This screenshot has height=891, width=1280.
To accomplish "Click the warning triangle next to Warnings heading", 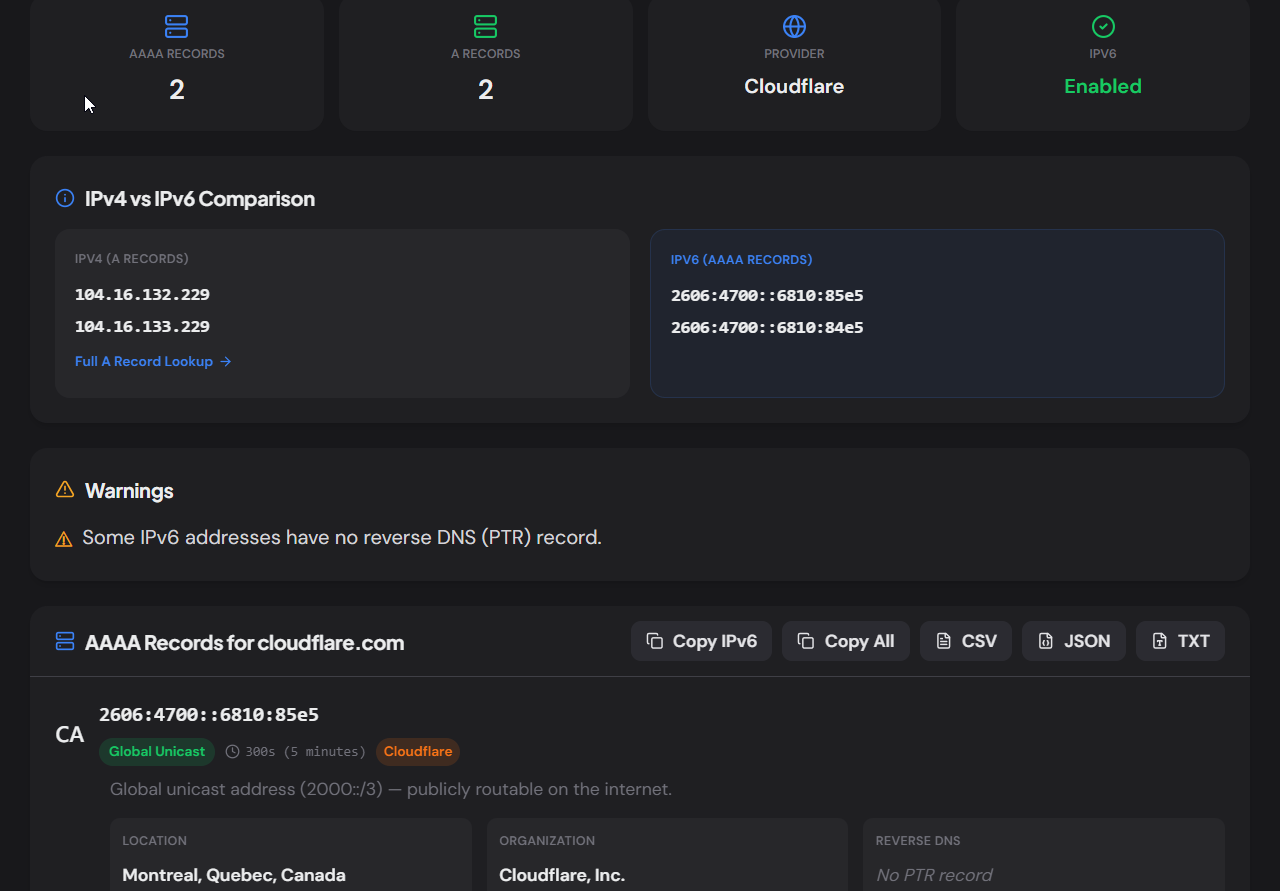I will pyautogui.click(x=65, y=490).
